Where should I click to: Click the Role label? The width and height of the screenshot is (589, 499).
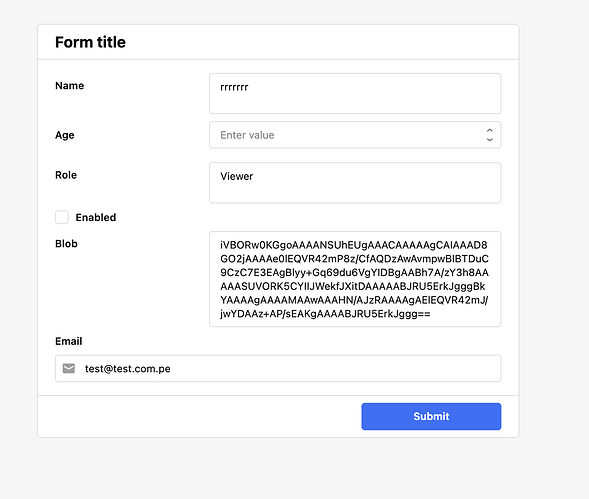tap(66, 175)
